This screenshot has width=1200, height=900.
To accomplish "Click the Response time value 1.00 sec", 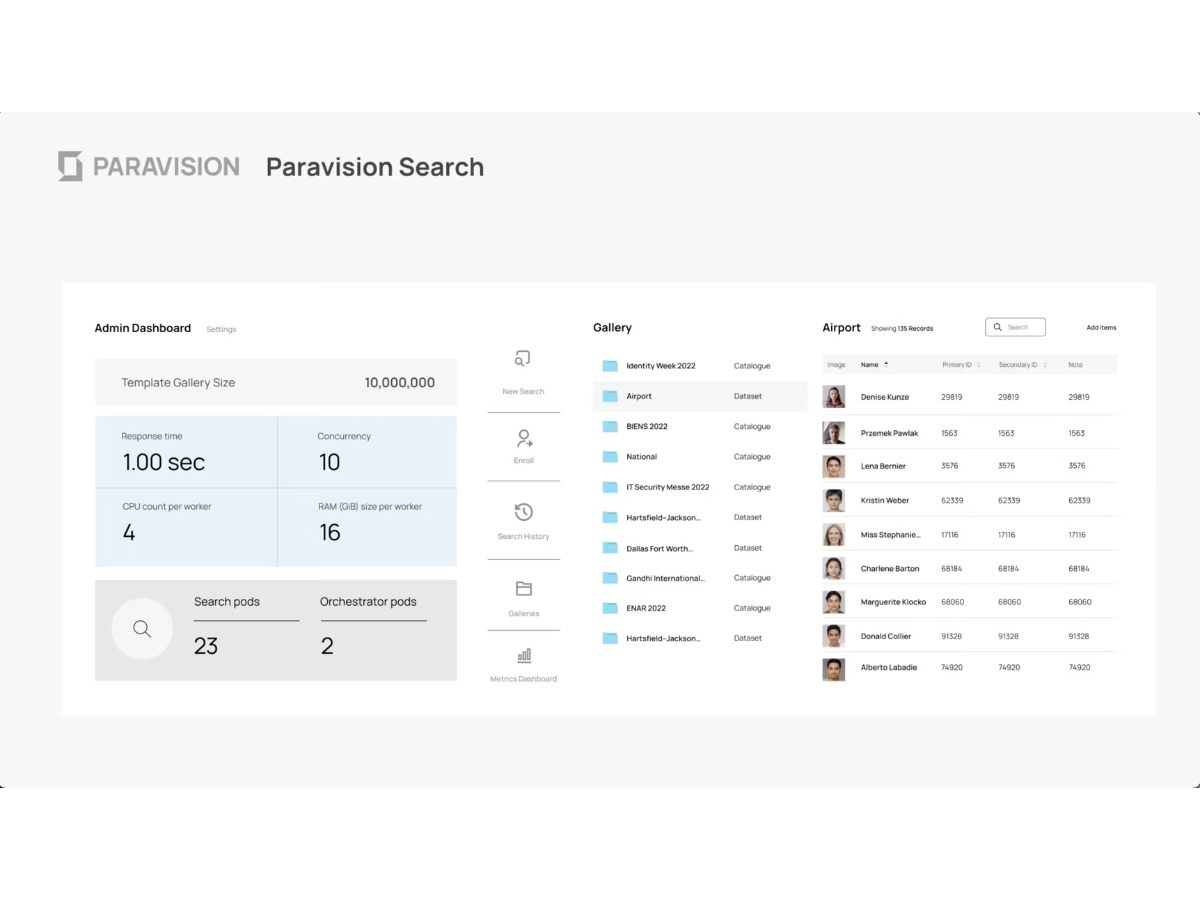I will coord(164,462).
